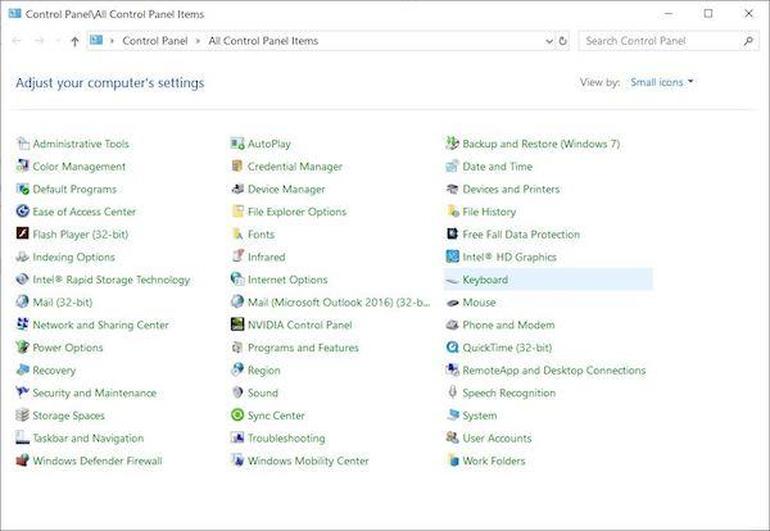Click the Date and Time icon
770x531 pixels.
point(452,166)
